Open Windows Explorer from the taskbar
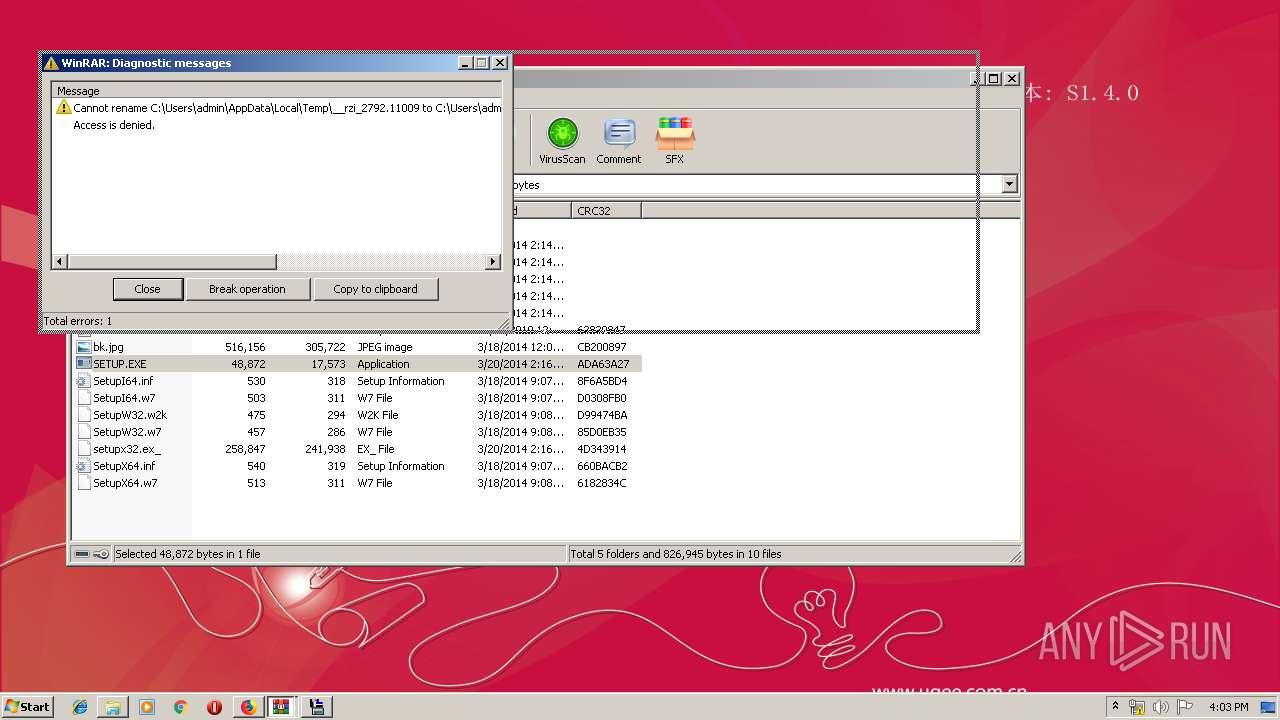Image resolution: width=1280 pixels, height=720 pixels. point(113,707)
